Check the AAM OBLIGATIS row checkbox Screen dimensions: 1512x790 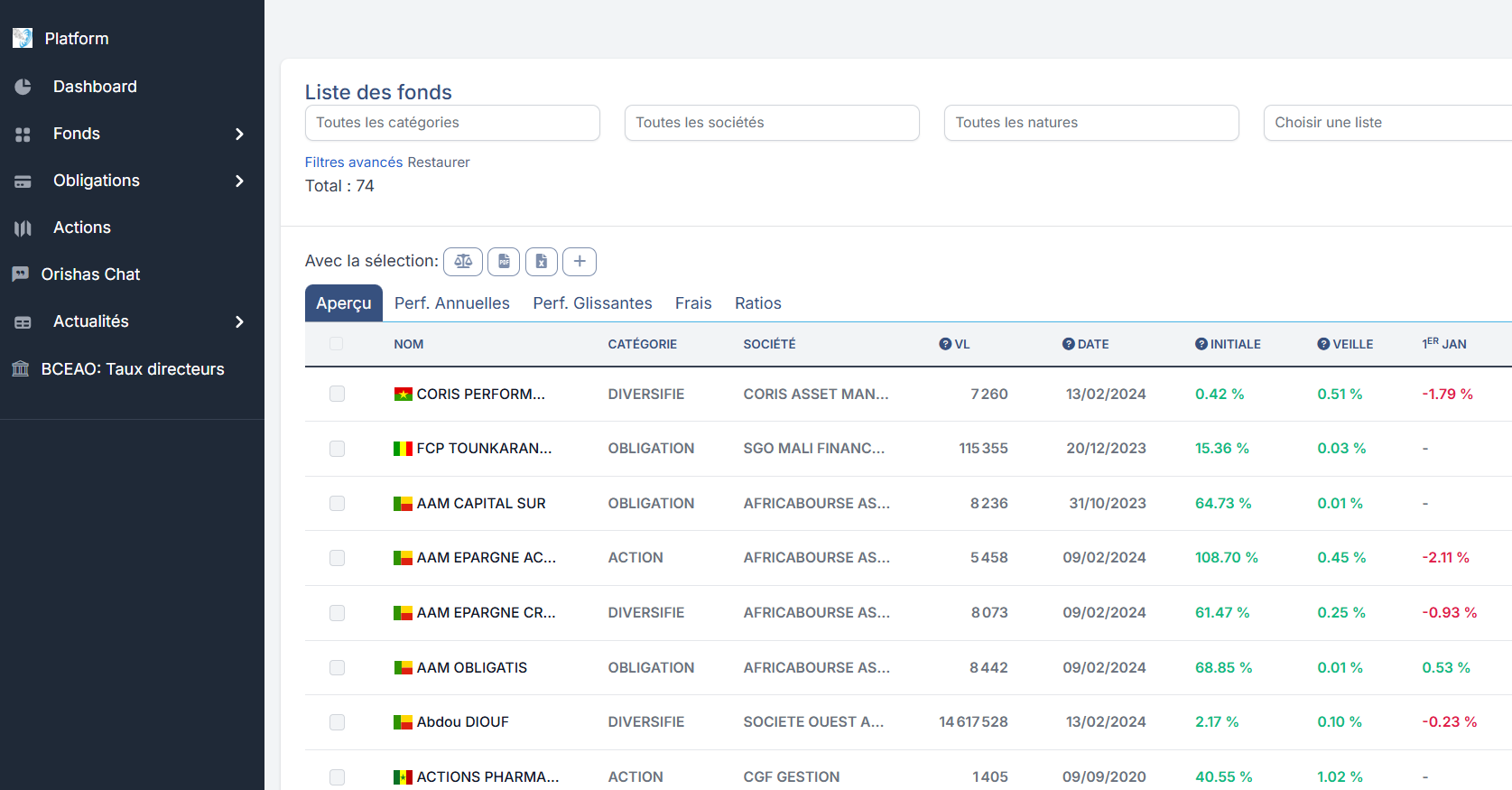[337, 667]
